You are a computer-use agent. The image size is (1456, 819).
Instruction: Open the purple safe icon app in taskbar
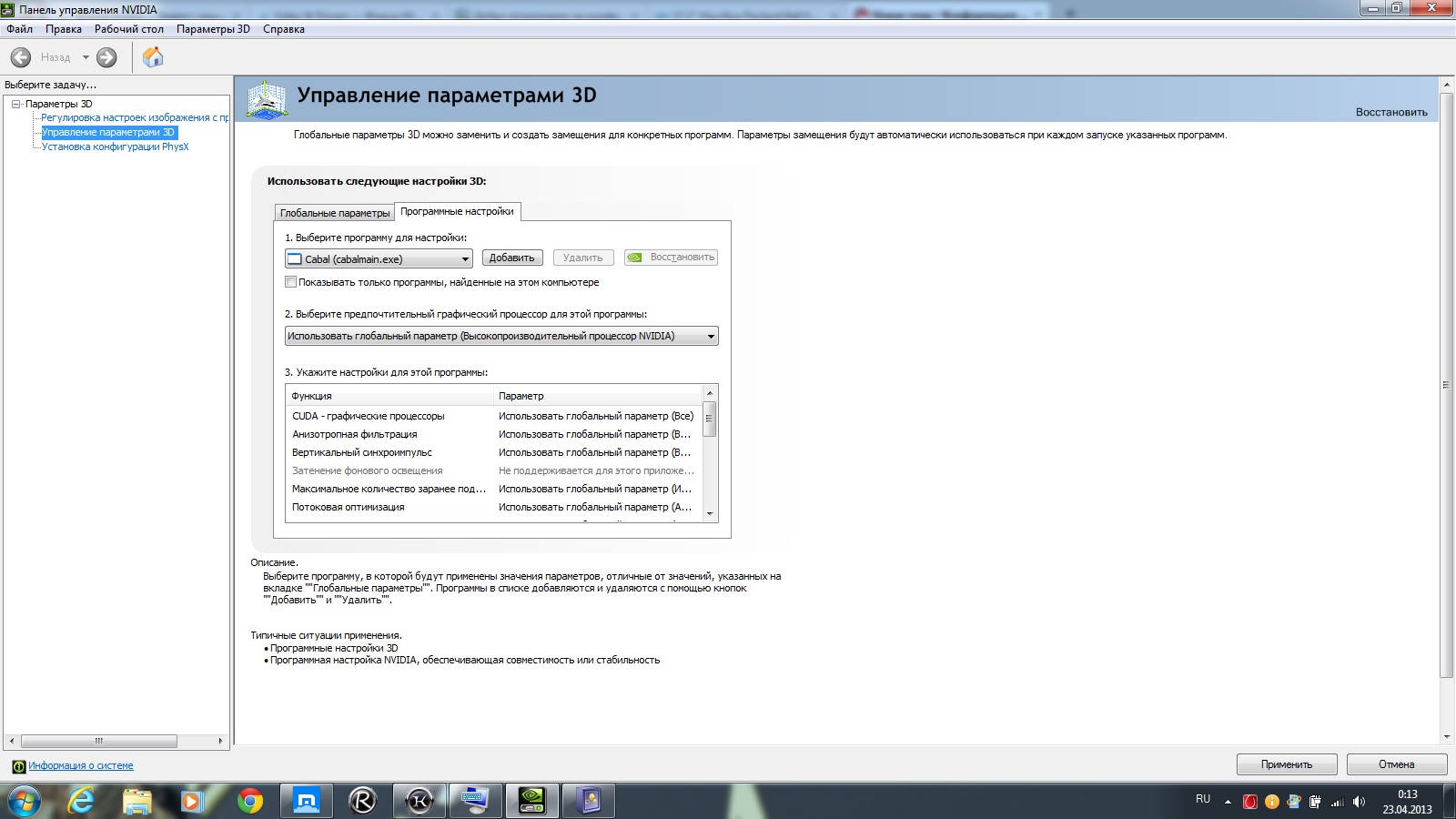click(589, 801)
